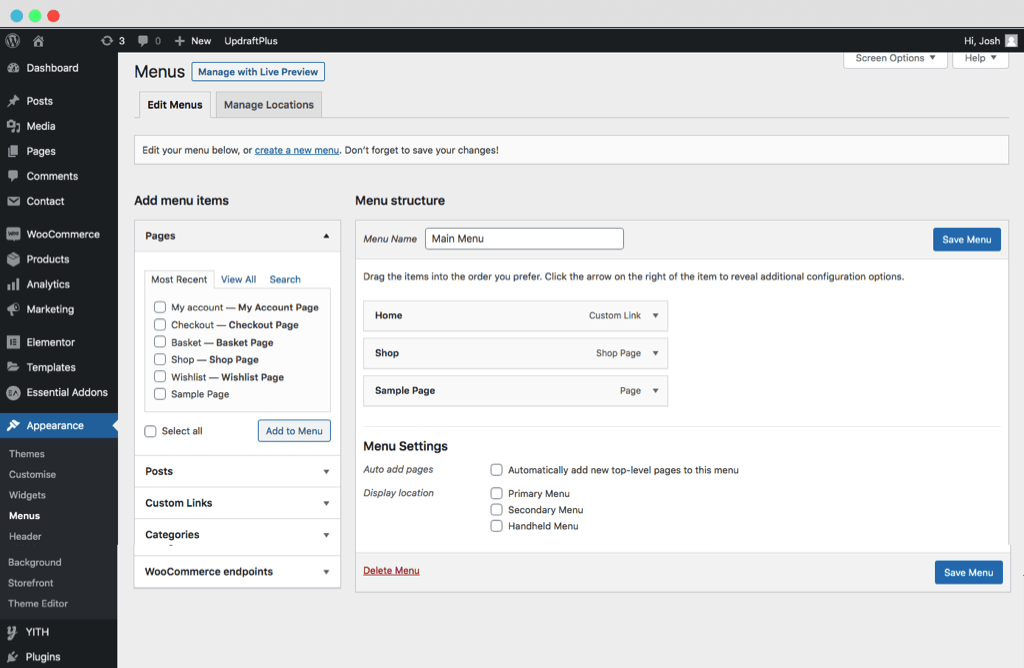The image size is (1024, 668).
Task: Expand the Home Custom Link item options
Action: [x=655, y=315]
